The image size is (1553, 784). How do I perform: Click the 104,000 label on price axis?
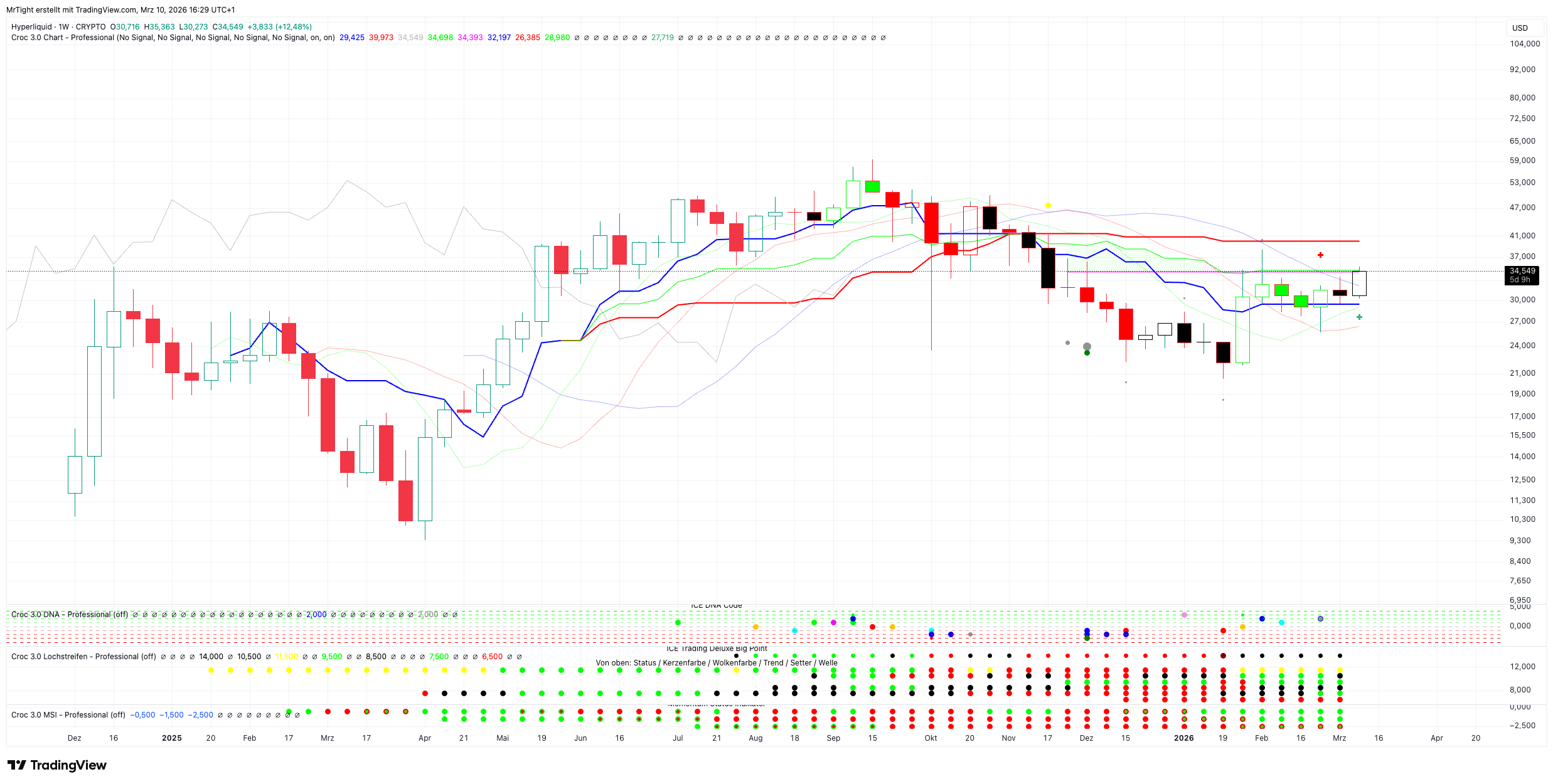coord(1524,44)
